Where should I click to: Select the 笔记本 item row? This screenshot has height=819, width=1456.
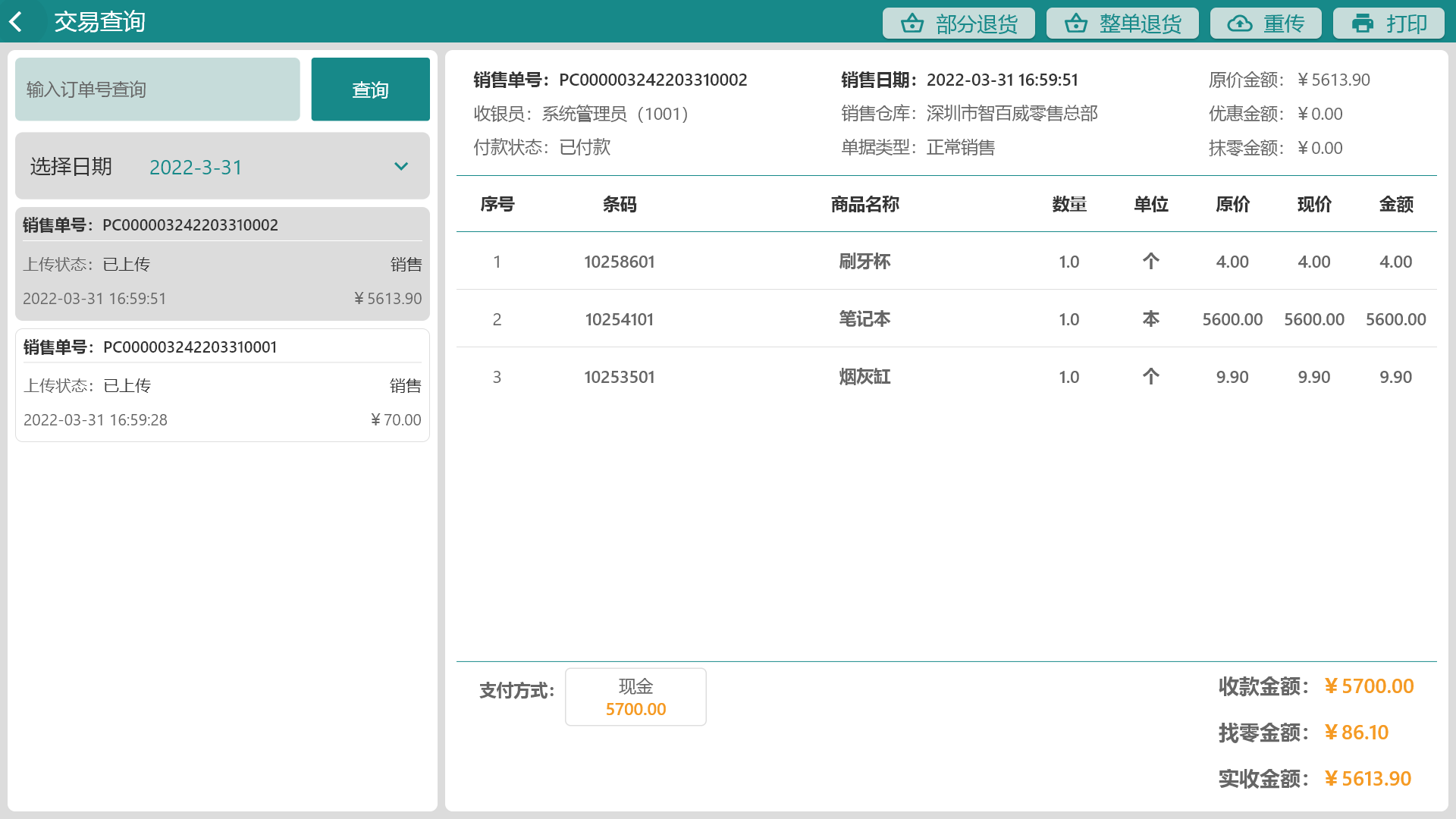(x=864, y=319)
